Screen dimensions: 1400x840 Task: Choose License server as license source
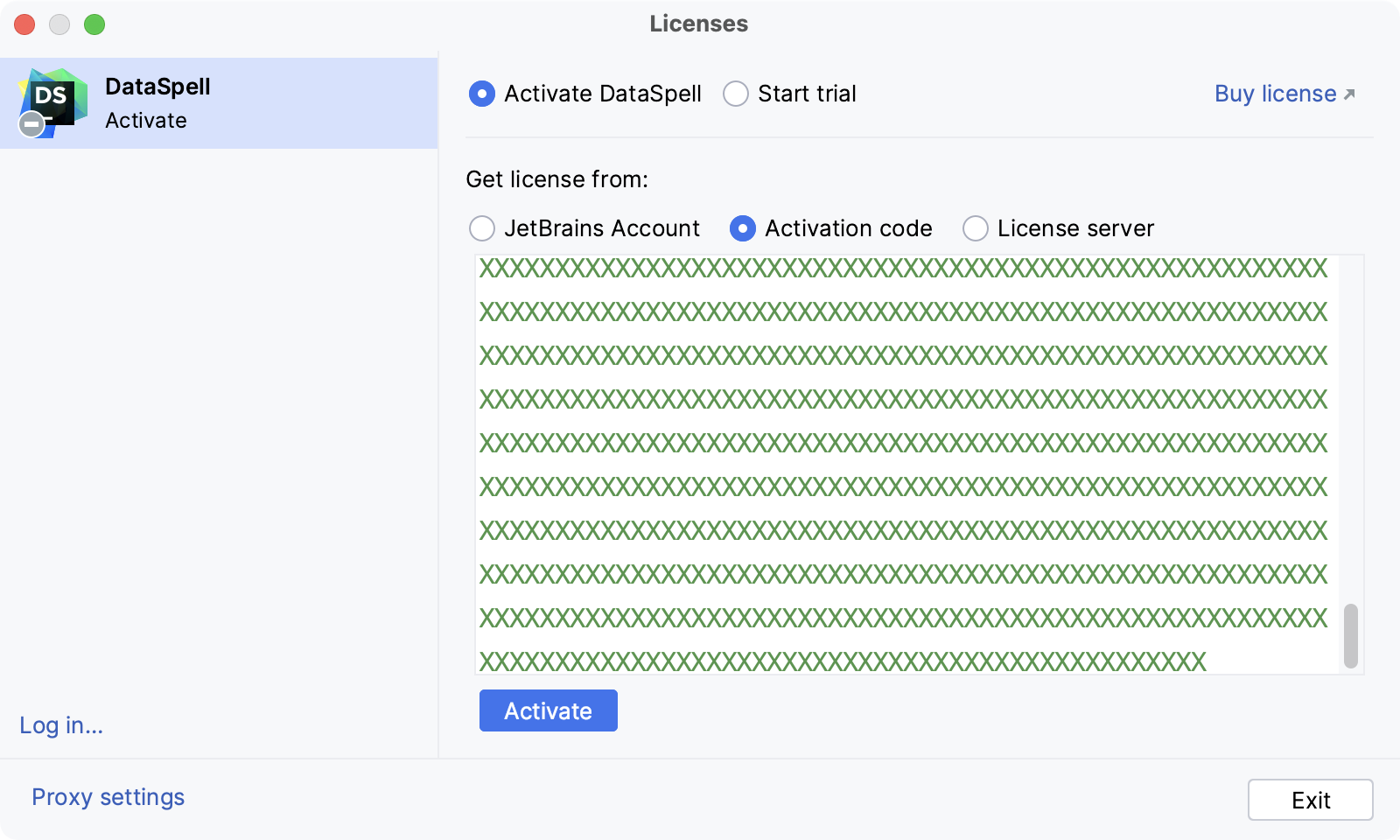pos(975,228)
